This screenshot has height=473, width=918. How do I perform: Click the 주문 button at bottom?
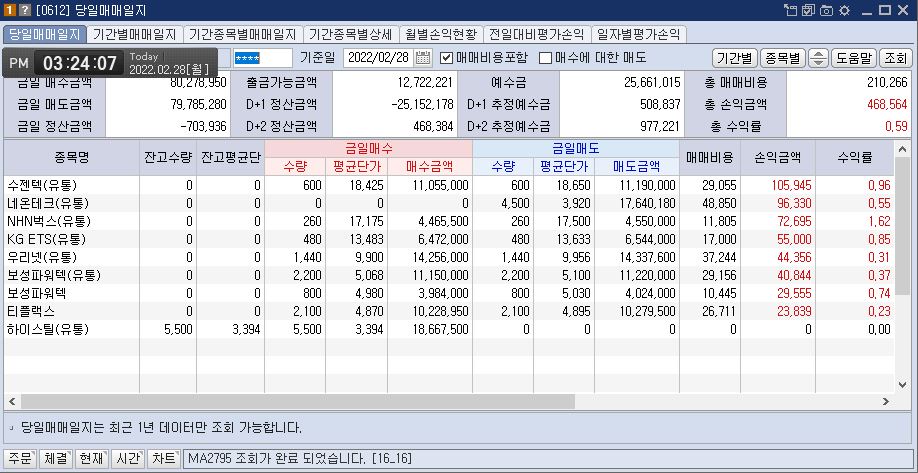tap(20, 458)
